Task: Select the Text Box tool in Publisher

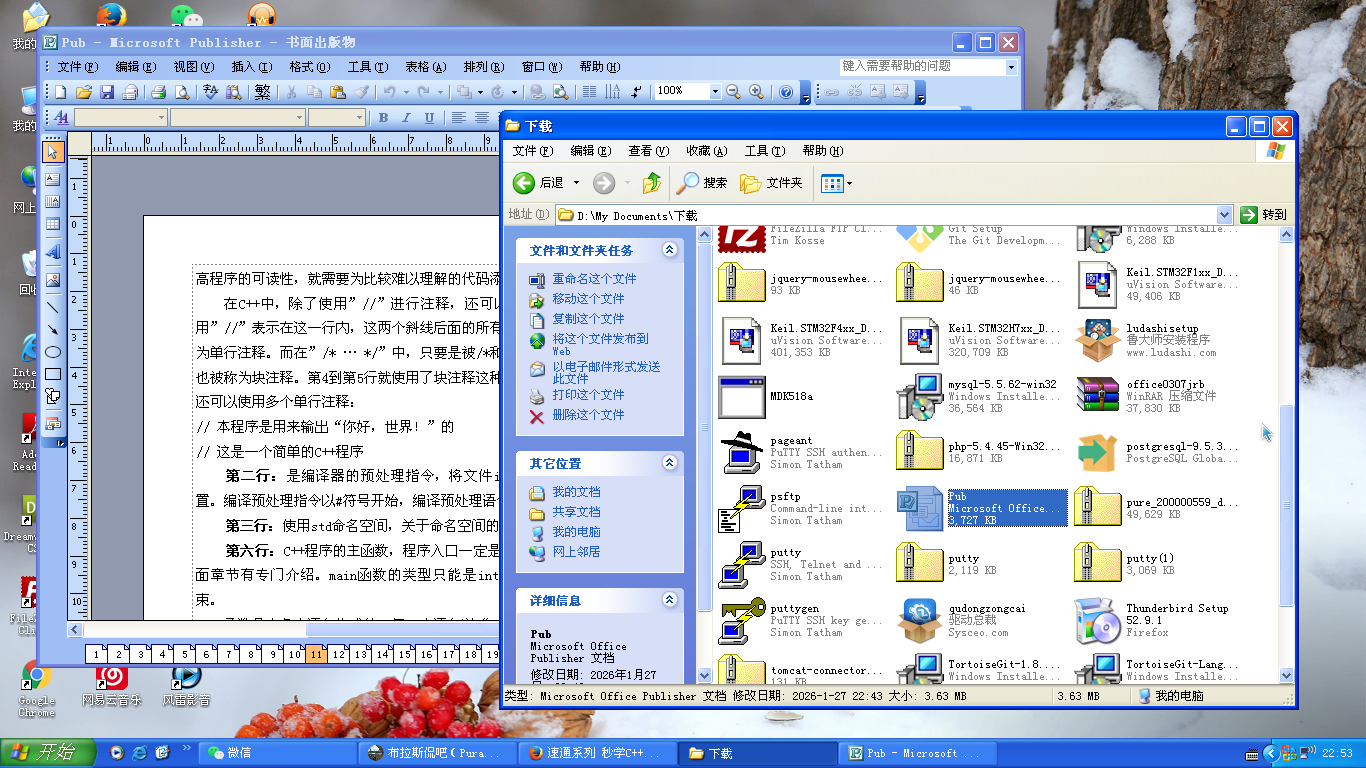Action: 53,178
